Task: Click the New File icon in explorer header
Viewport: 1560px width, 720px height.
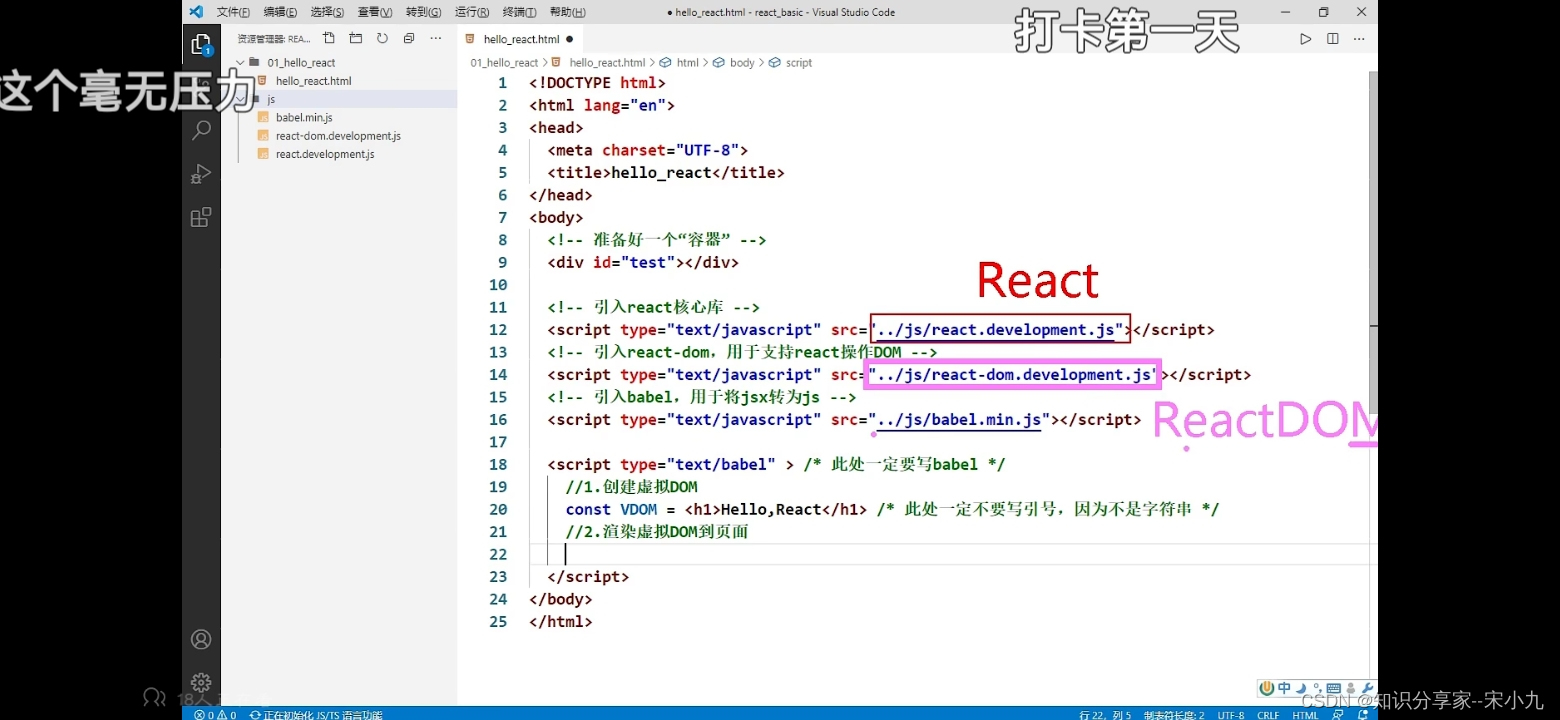Action: tap(329, 38)
